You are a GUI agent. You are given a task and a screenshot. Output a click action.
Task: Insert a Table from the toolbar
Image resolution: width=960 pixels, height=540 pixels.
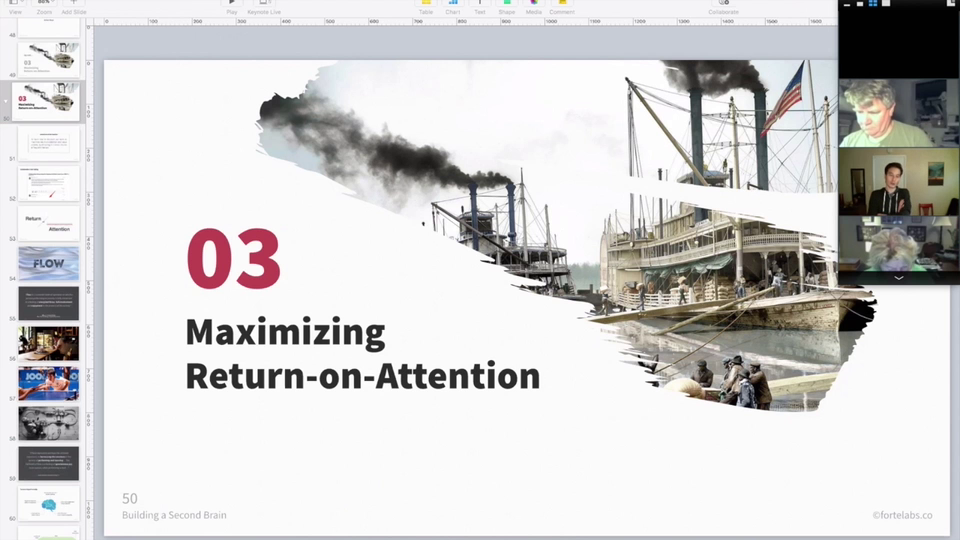click(426, 6)
